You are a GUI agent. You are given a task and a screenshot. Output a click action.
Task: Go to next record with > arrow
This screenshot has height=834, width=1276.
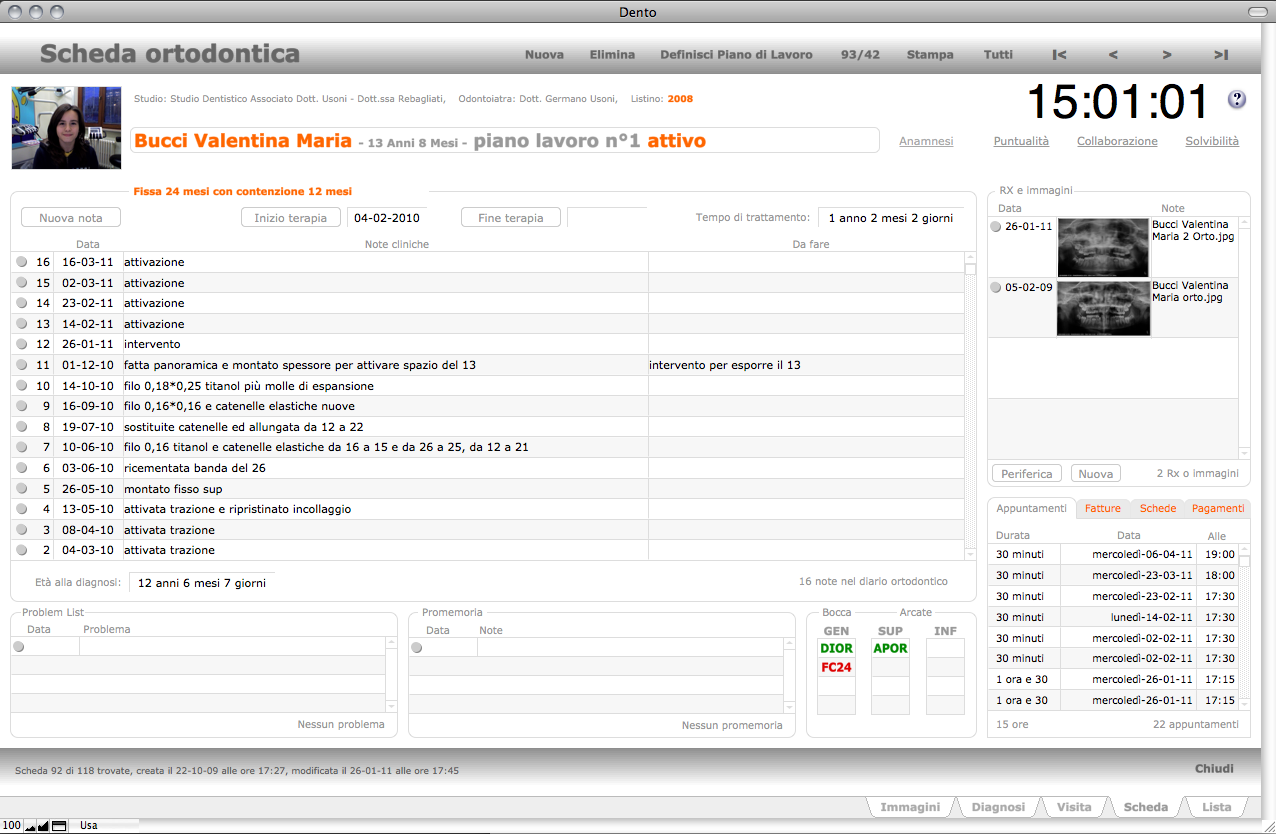point(1167,55)
